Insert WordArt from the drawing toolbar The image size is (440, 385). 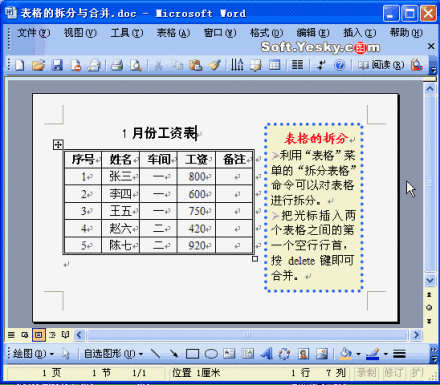coord(266,354)
